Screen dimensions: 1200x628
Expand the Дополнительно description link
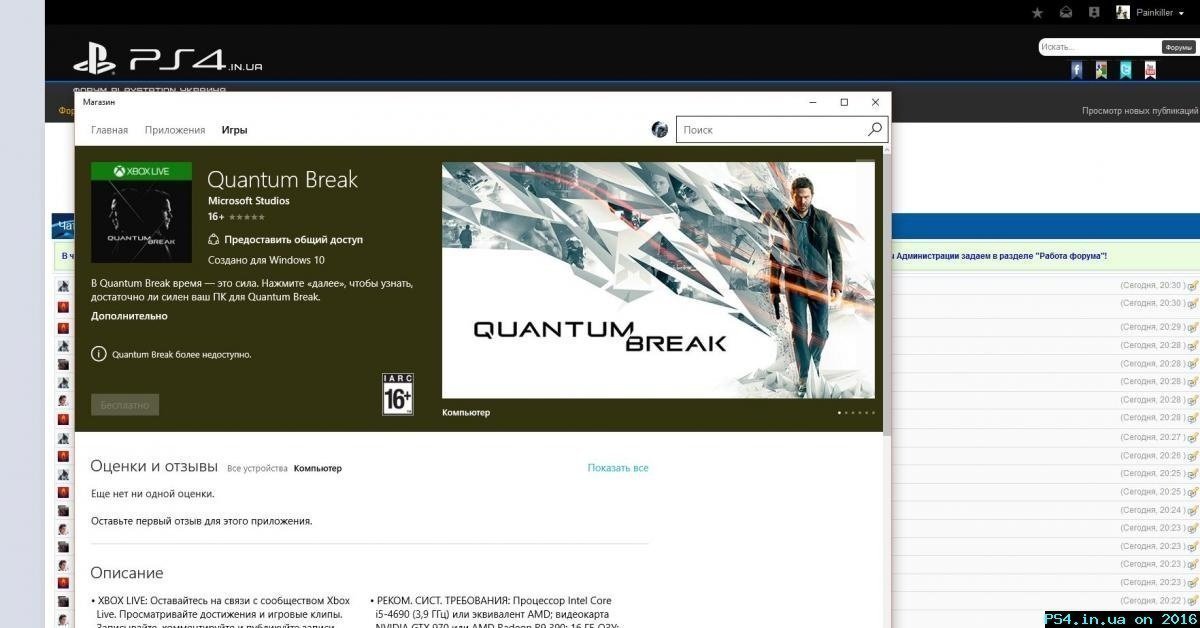[129, 316]
